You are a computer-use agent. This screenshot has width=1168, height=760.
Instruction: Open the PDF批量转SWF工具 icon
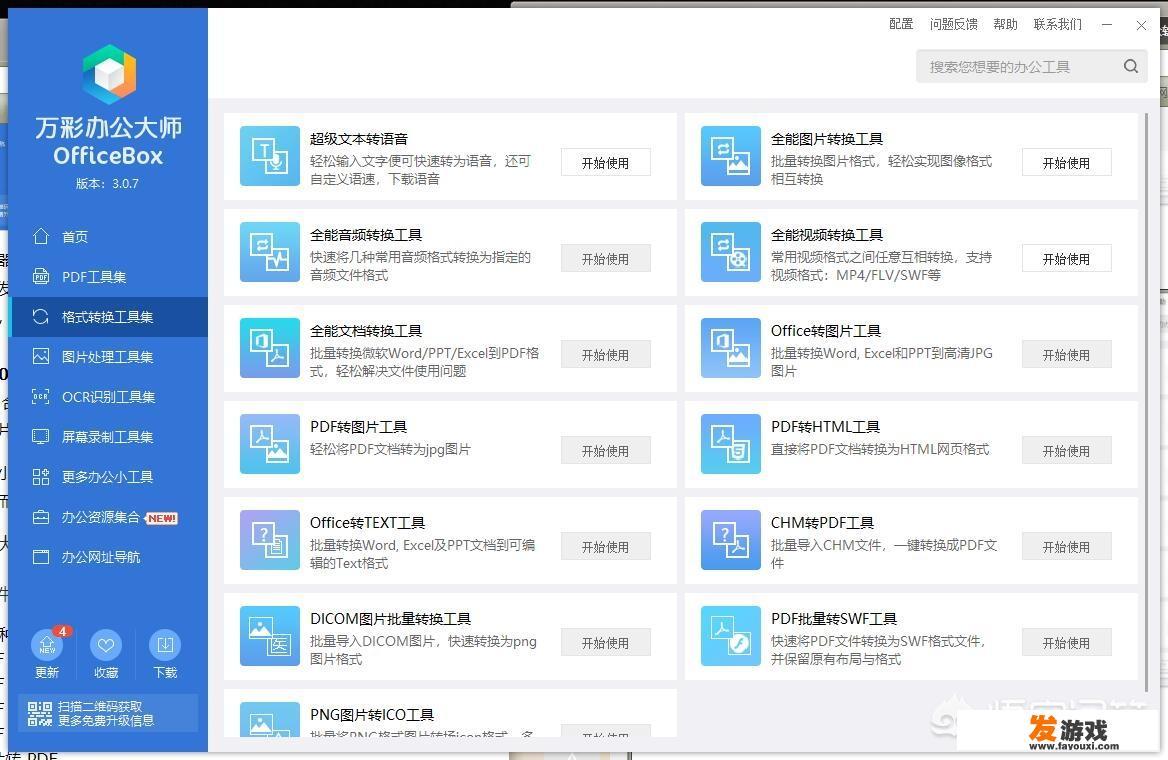[x=731, y=636]
